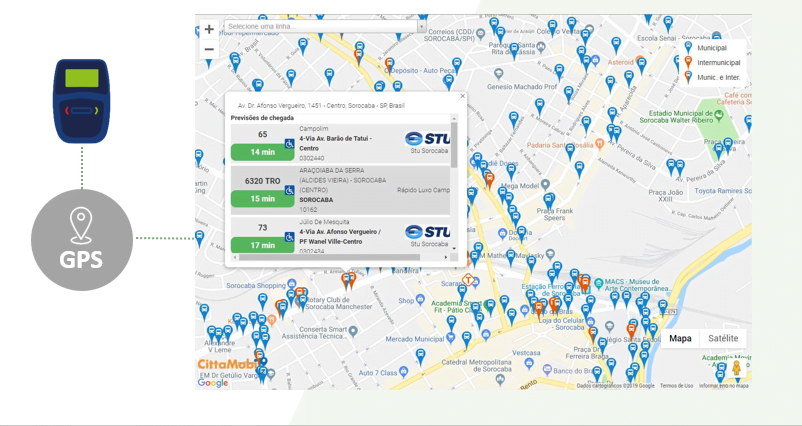Close the arrival predictions popup
The height and width of the screenshot is (426, 802).
tap(462, 96)
